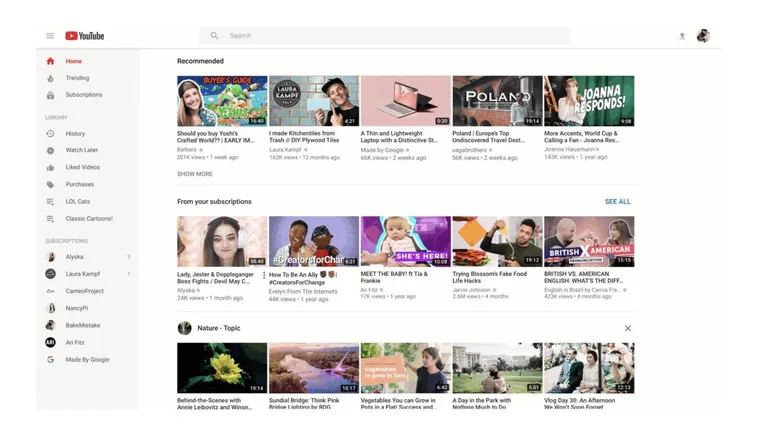770x433 pixels.
Task: Open Purchases in the sidebar
Action: coord(80,185)
